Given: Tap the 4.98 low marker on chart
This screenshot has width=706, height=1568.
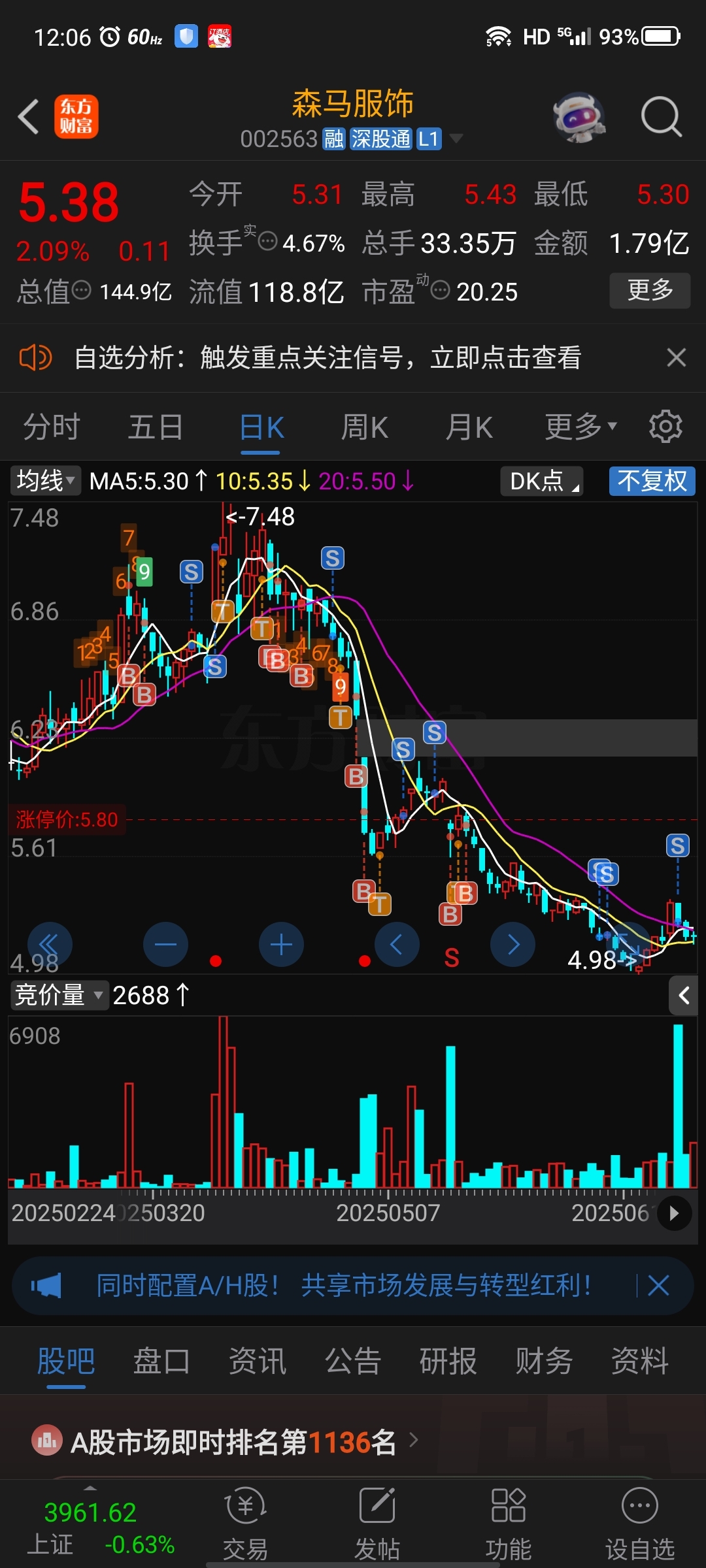Looking at the screenshot, I should tap(601, 960).
